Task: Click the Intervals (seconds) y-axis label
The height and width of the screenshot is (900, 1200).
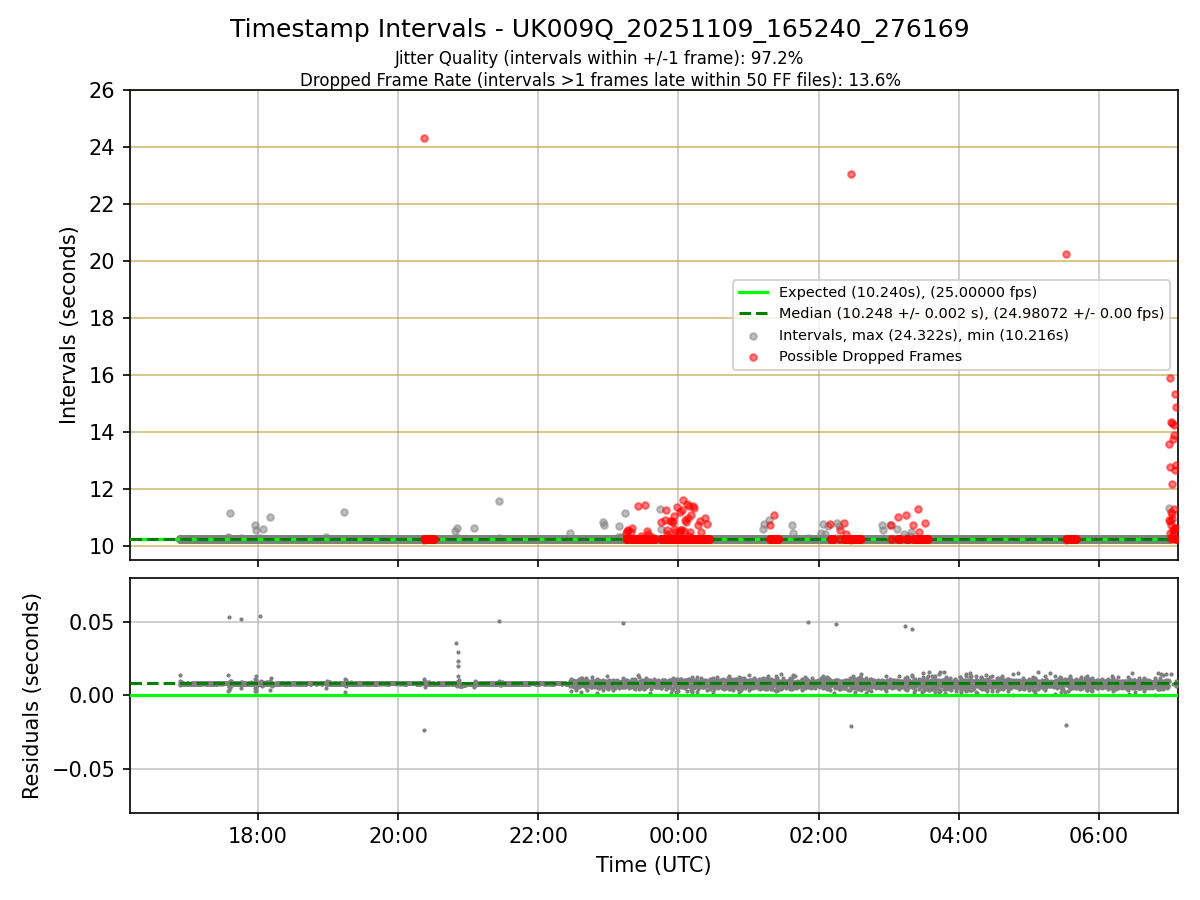Action: tap(69, 325)
